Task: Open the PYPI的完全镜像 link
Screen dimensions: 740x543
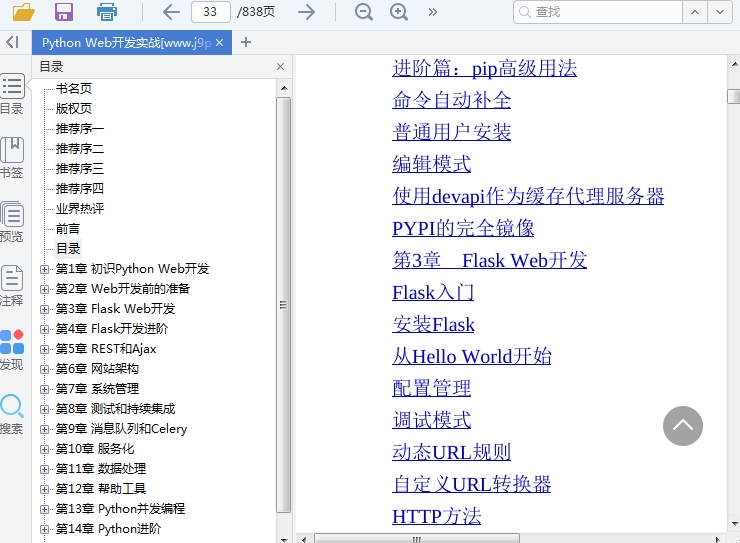Action: tap(463, 228)
